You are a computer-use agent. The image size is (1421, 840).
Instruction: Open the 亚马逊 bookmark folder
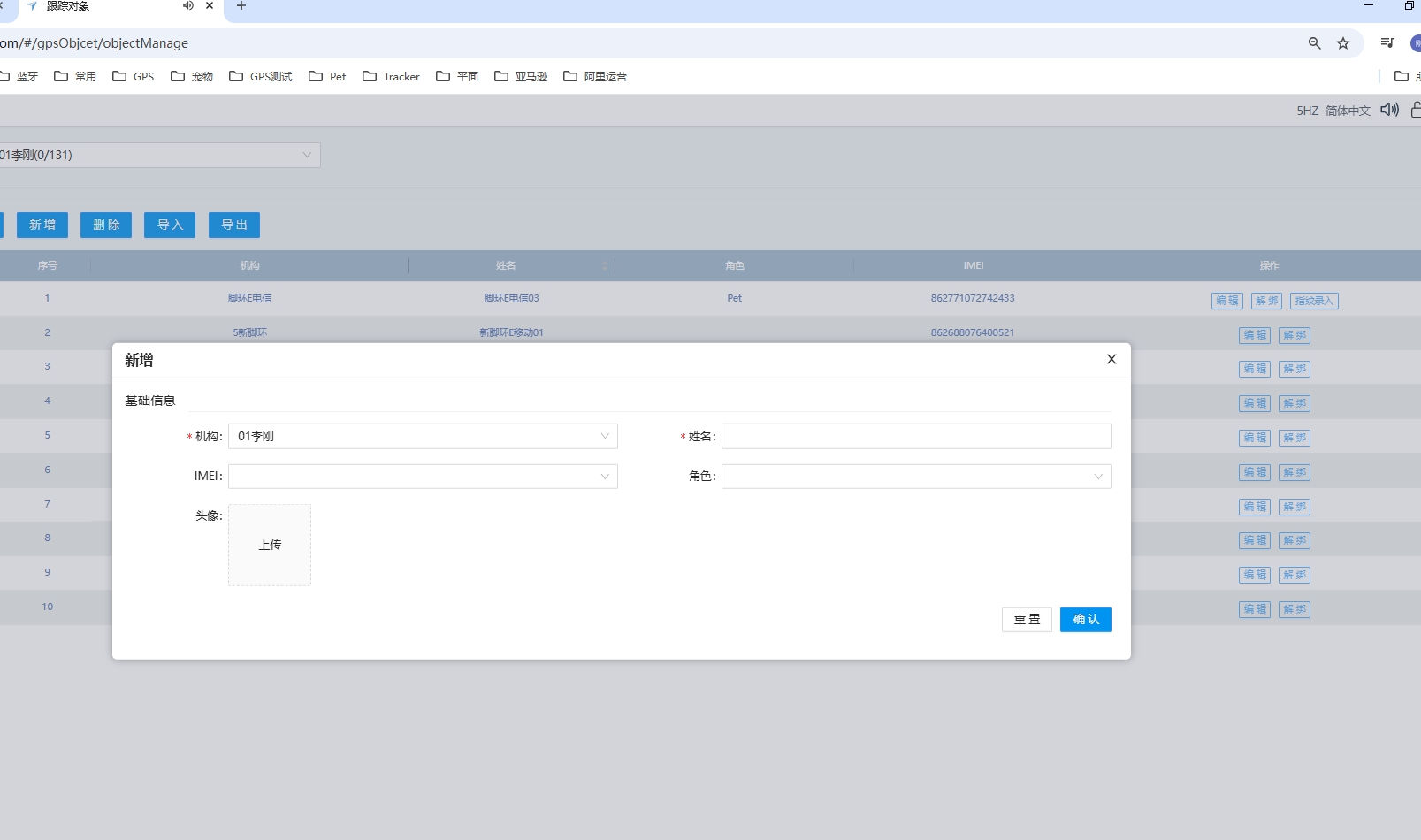pos(522,77)
